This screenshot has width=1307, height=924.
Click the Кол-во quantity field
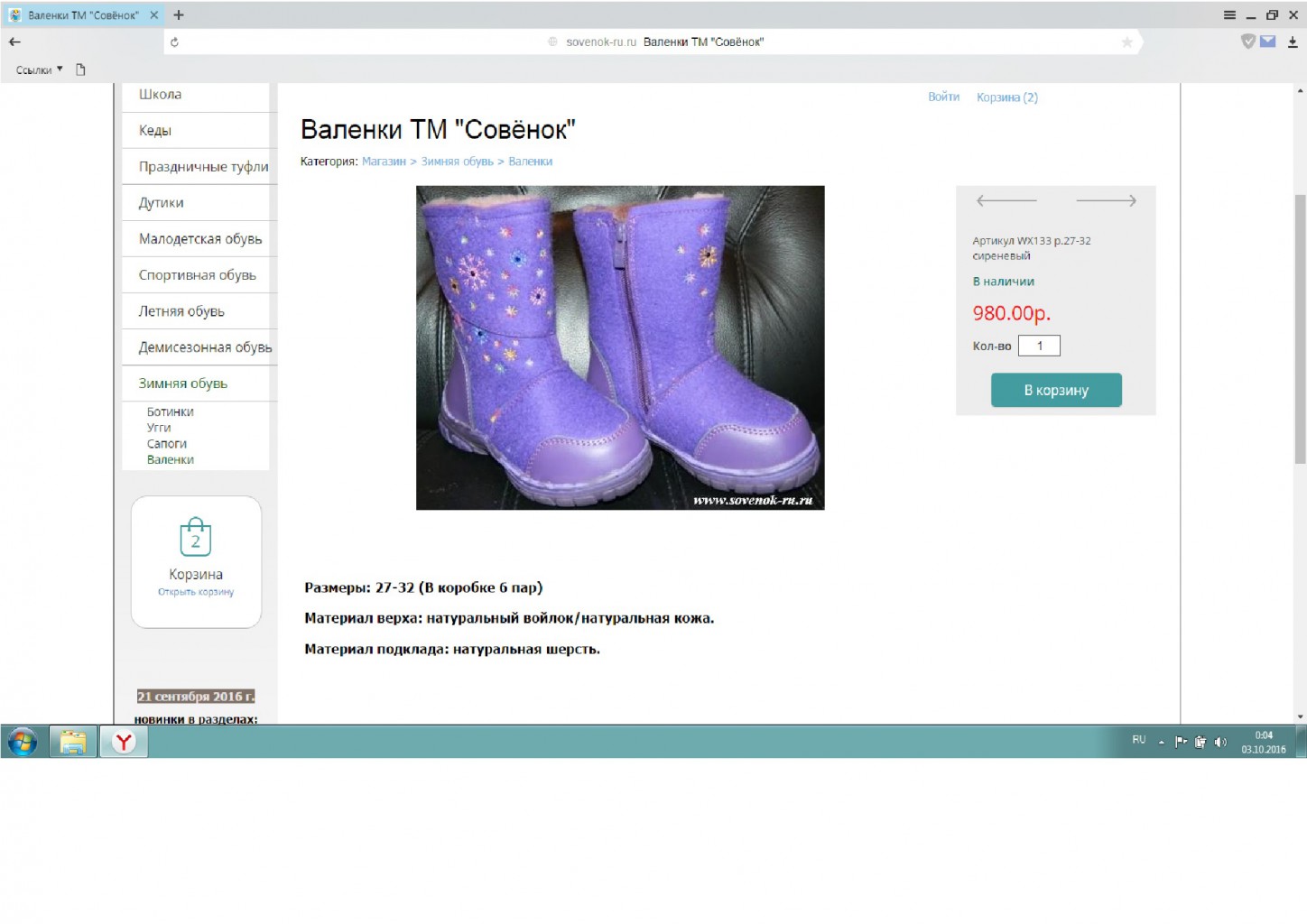click(1039, 346)
